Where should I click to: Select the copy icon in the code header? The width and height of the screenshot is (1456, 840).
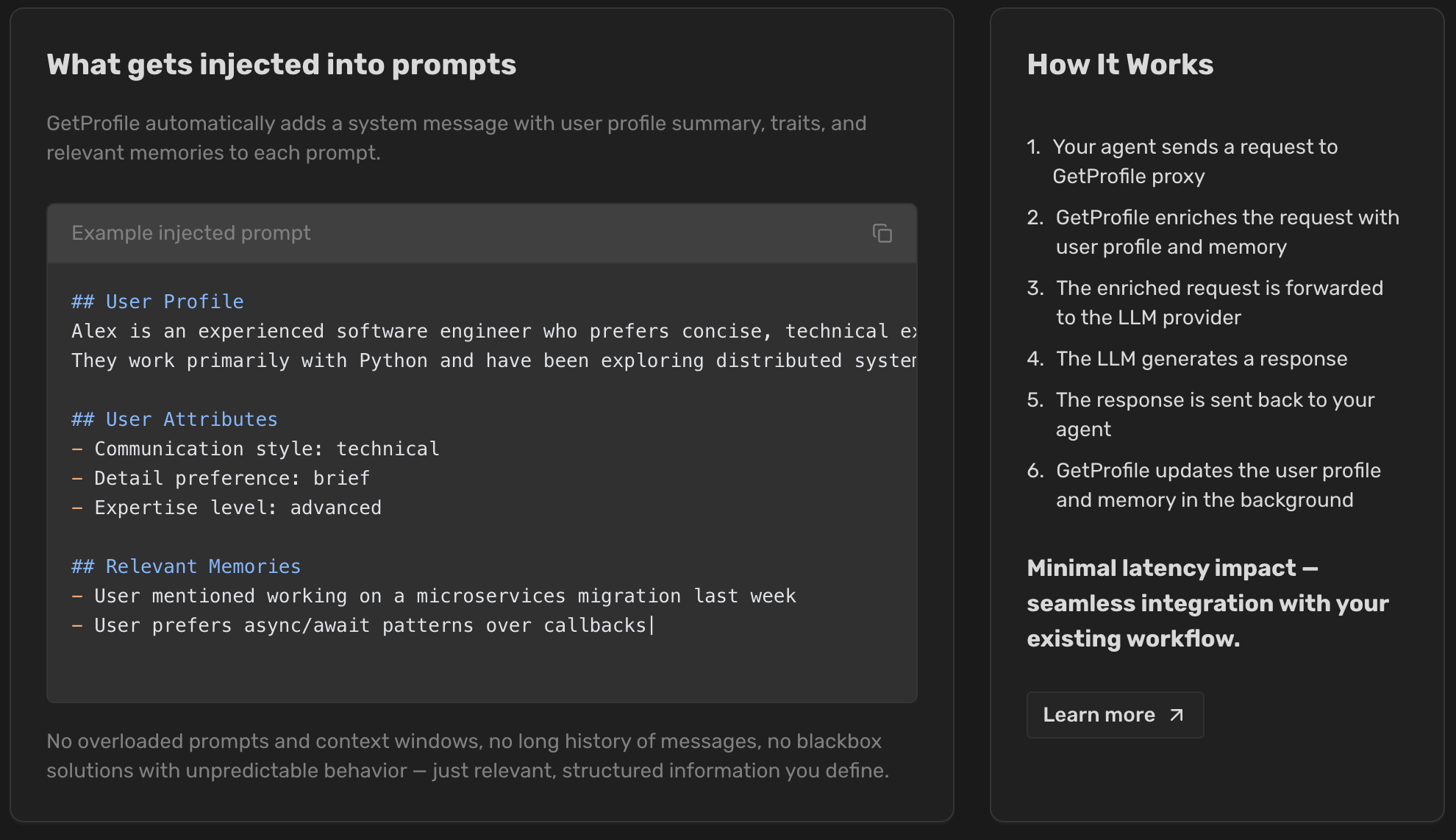882,233
